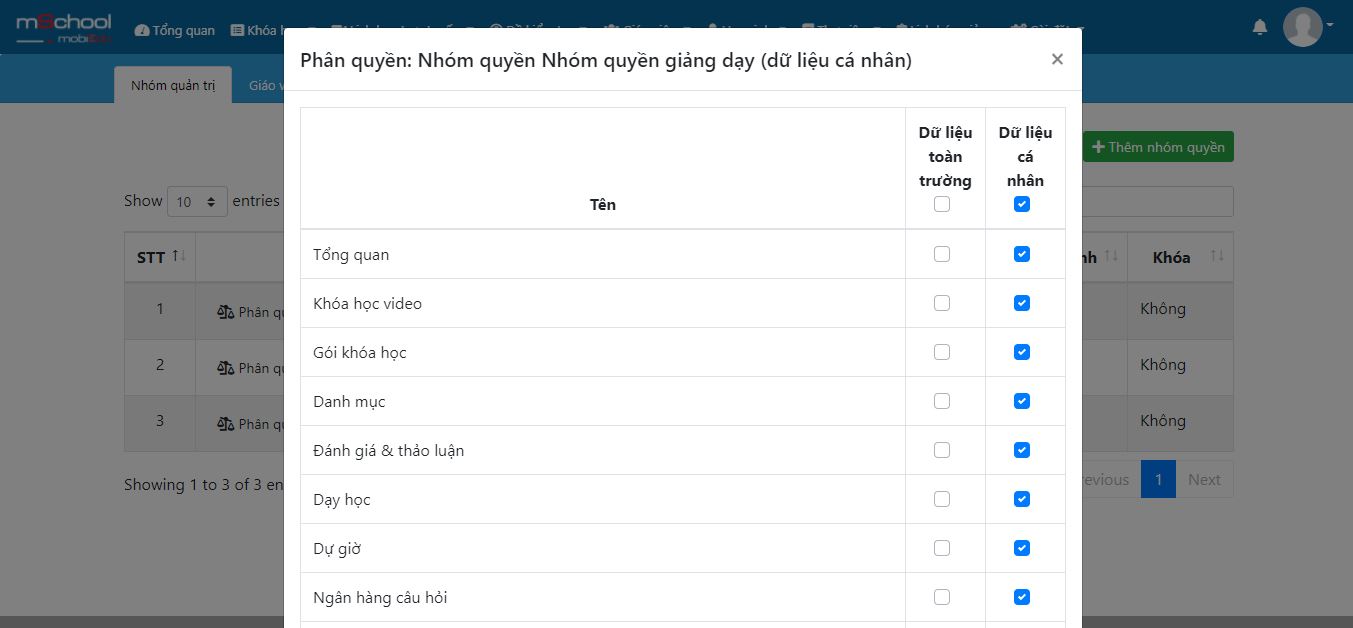Viewport: 1353px width, 628px height.
Task: Enable toàn trường for Khóa học video
Action: (x=941, y=303)
